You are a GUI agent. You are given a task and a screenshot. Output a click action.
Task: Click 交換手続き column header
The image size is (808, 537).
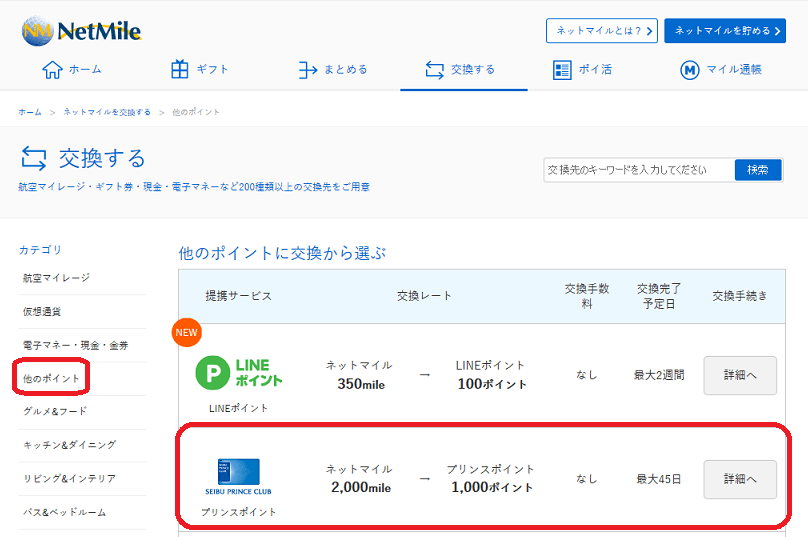(740, 296)
